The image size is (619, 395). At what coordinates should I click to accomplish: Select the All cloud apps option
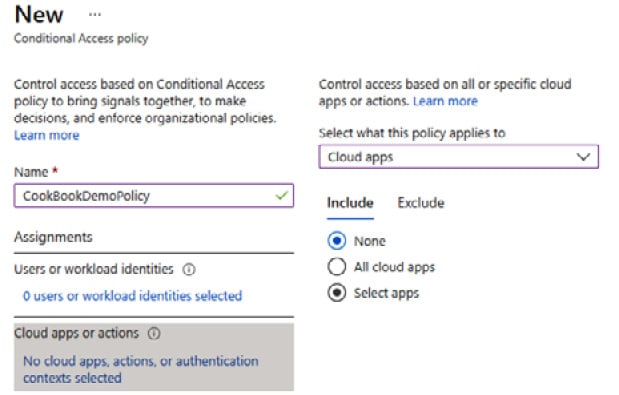[x=337, y=267]
